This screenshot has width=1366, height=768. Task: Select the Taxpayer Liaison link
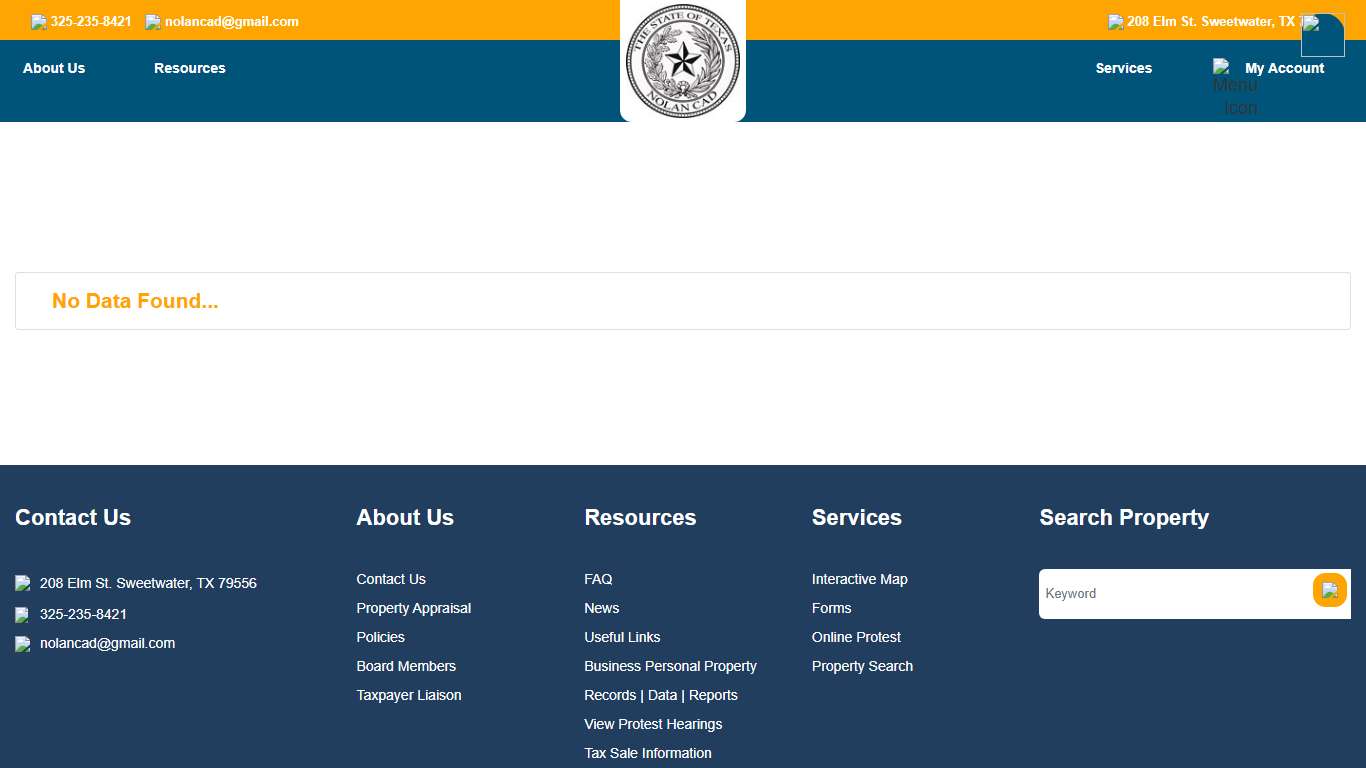tap(409, 695)
